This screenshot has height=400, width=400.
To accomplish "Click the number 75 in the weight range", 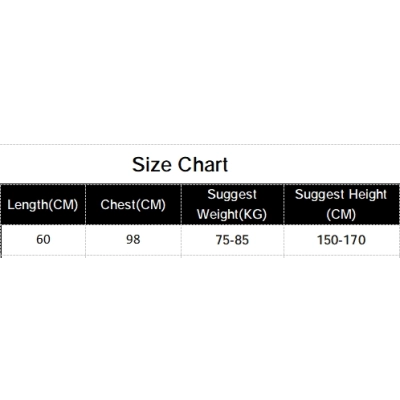I will [222, 240].
